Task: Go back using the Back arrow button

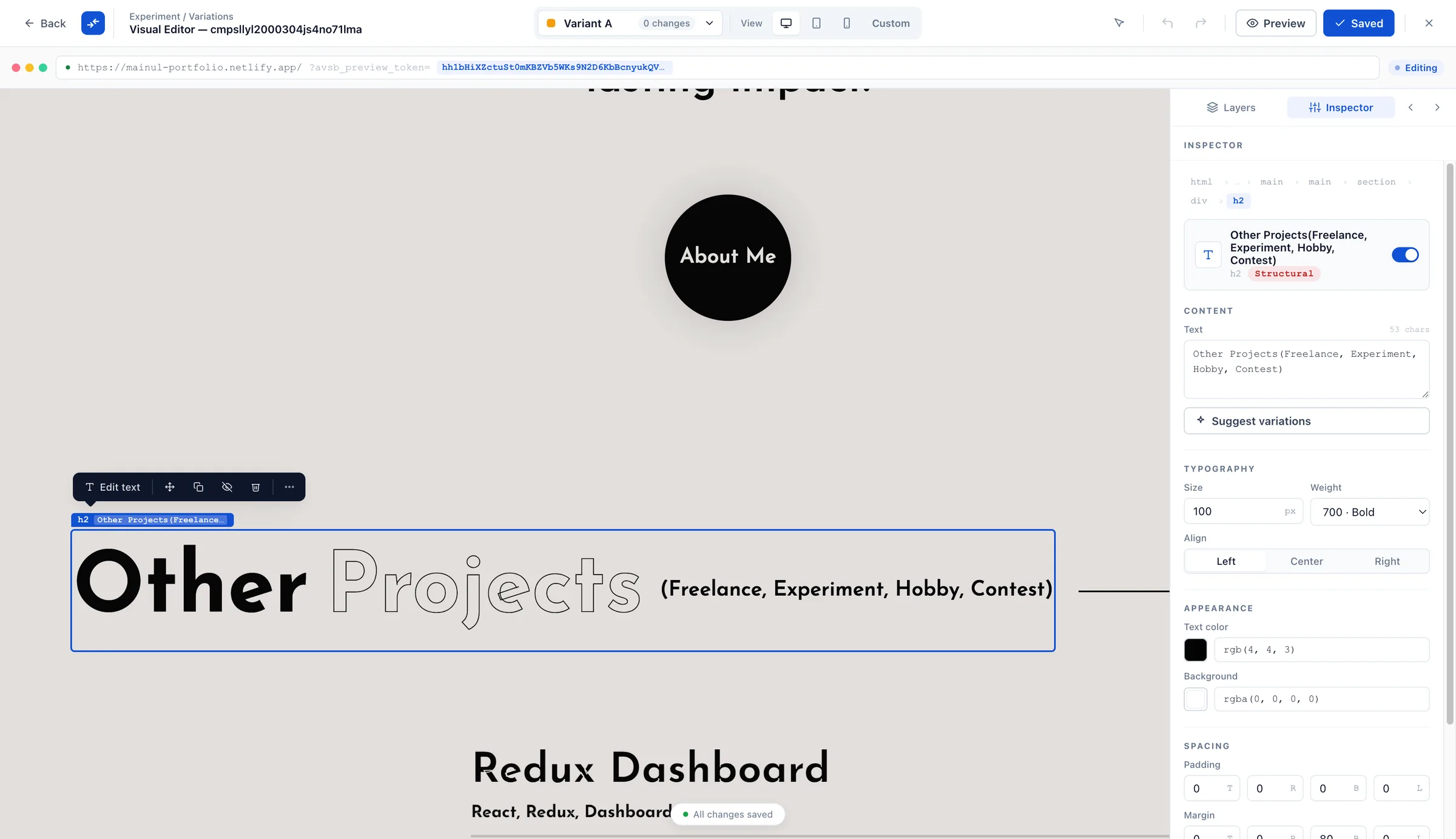Action: point(45,23)
